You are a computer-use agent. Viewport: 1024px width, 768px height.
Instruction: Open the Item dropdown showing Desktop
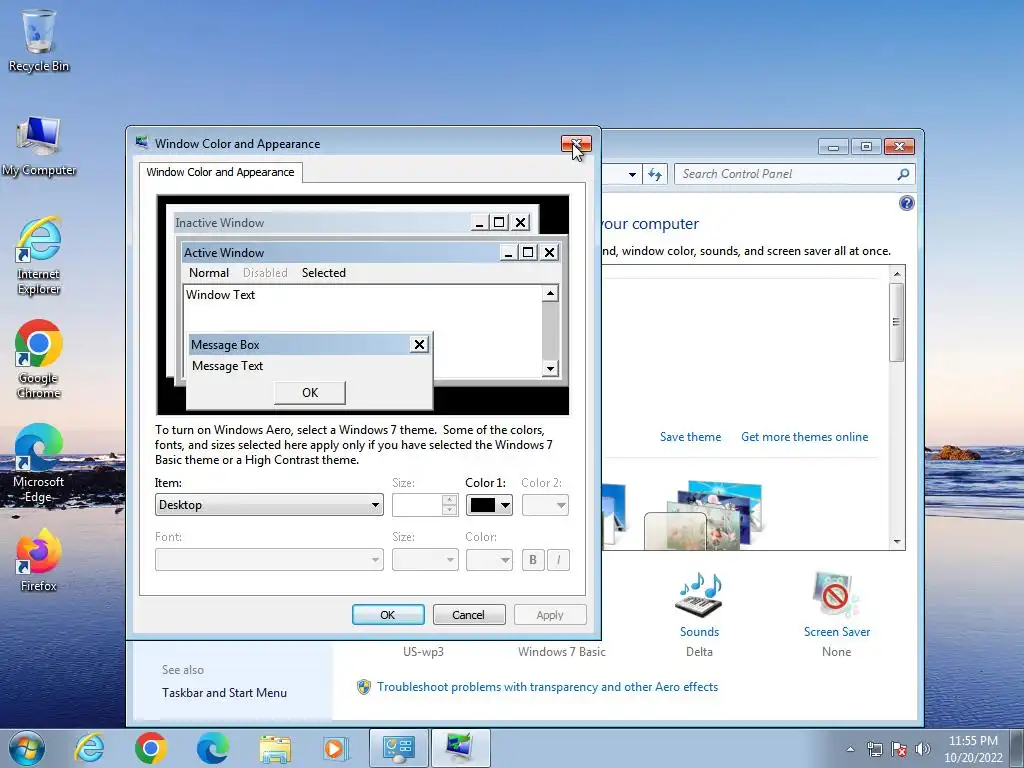(x=269, y=505)
